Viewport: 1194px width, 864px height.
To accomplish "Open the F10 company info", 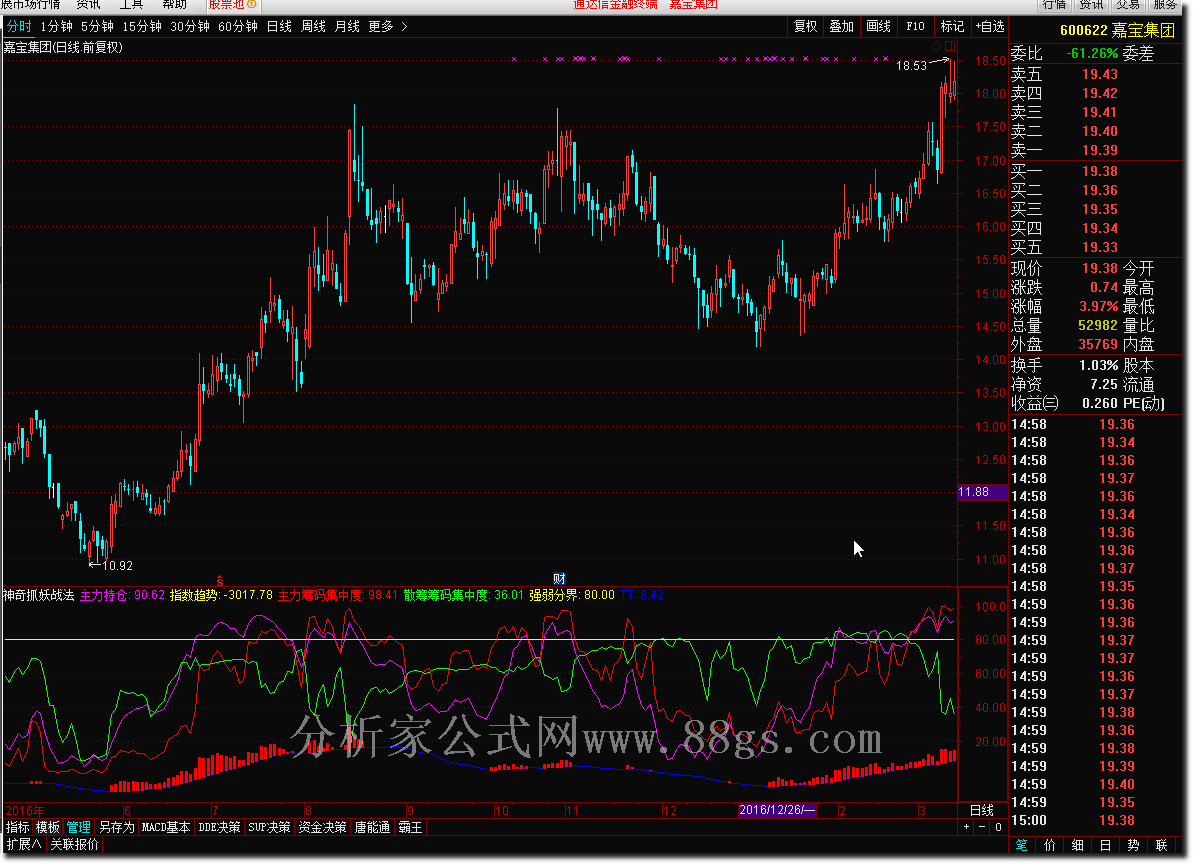I will click(915, 27).
